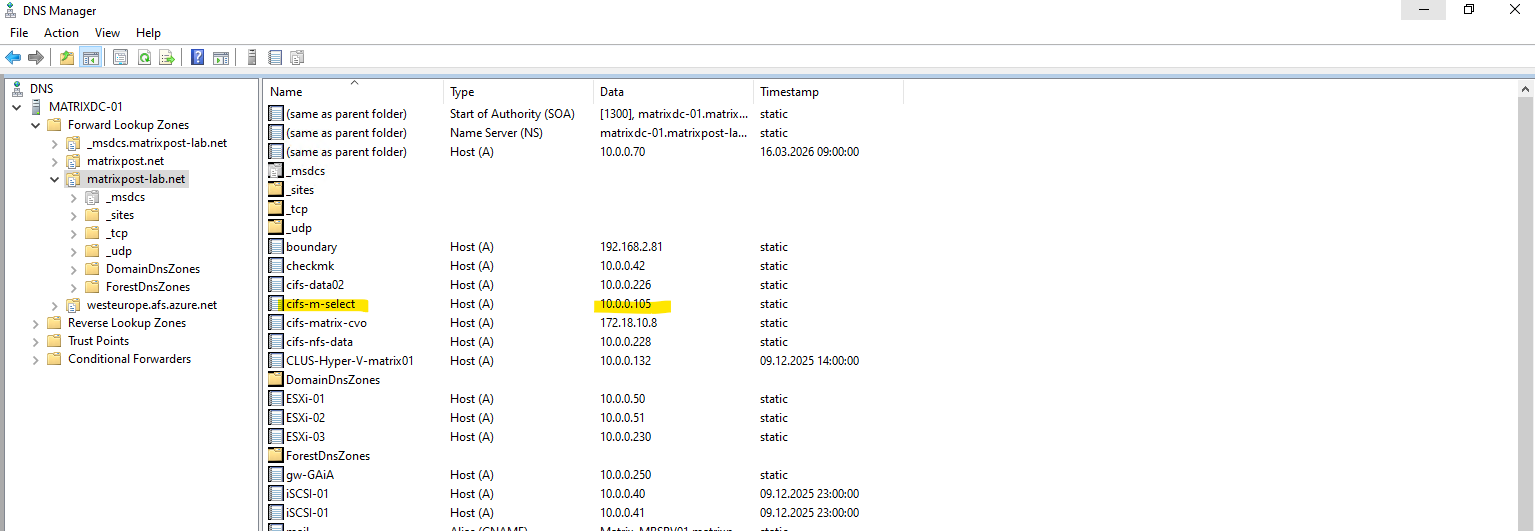Expand the Conditional Forwarders node
This screenshot has width=1535, height=531.
(37, 359)
